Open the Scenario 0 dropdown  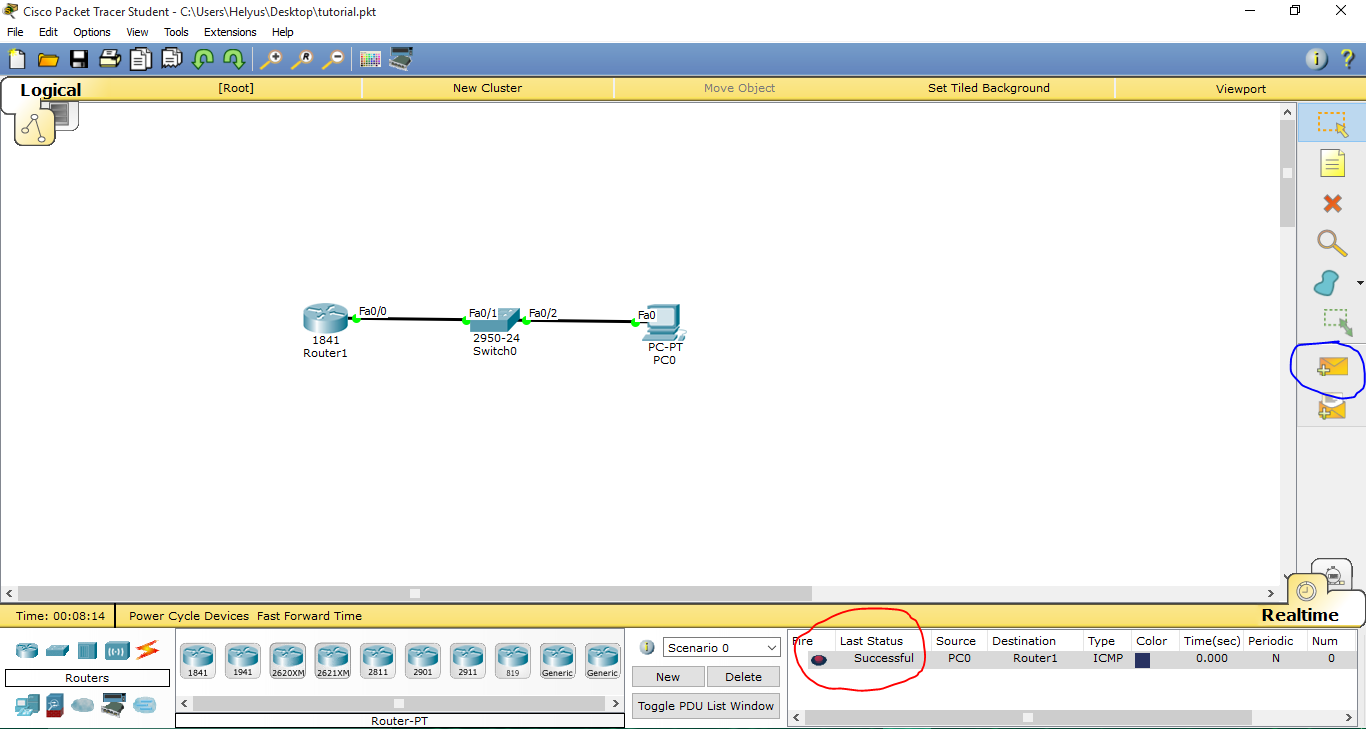(721, 648)
